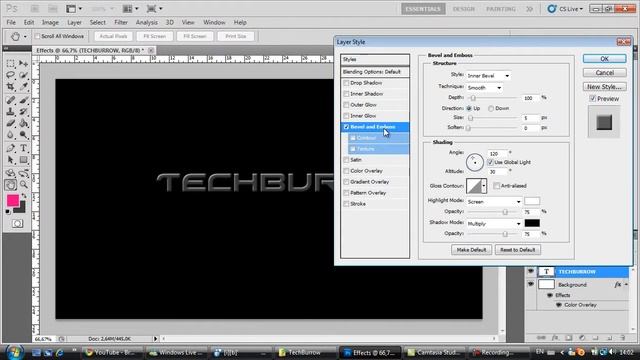Switch to the Design workspace
Image resolution: width=640 pixels, height=360 pixels.
coord(464,9)
